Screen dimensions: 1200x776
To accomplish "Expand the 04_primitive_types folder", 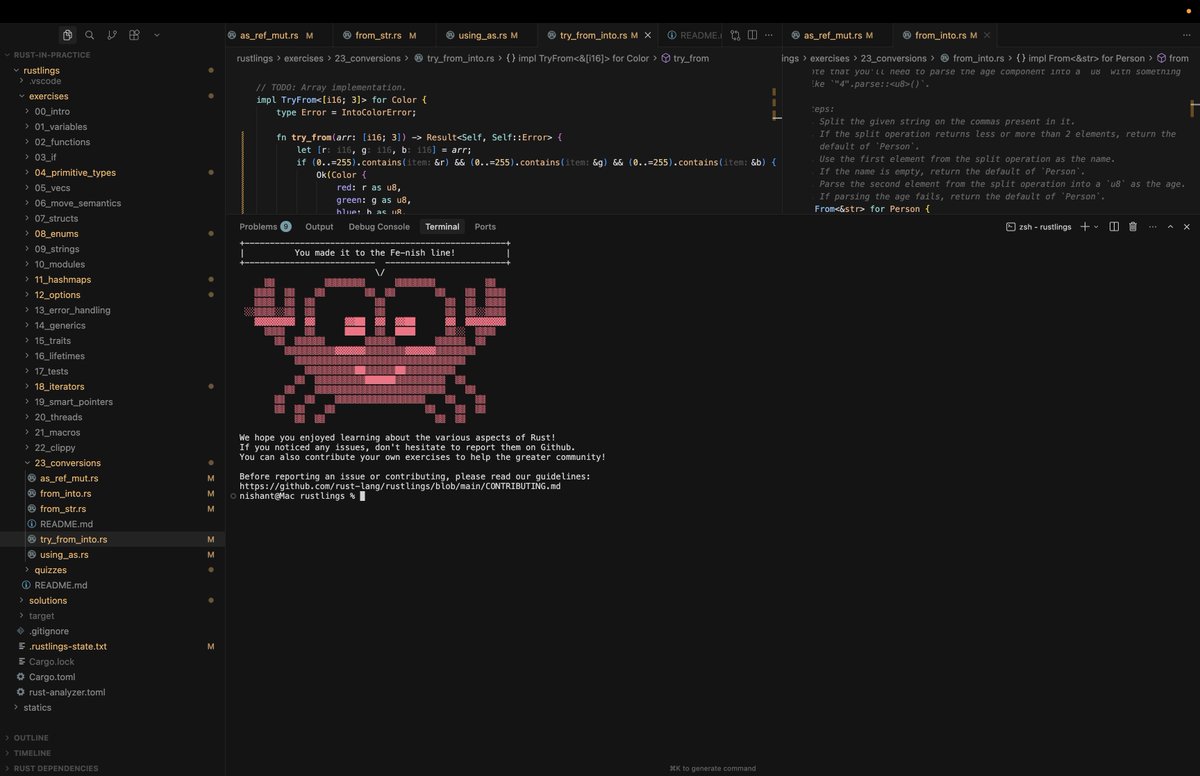I will coord(75,173).
